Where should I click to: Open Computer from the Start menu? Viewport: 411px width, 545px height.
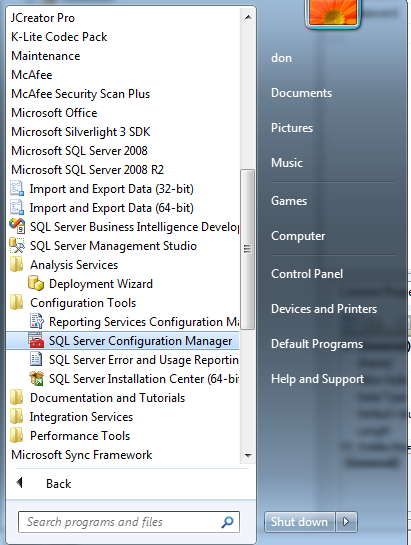pyautogui.click(x=298, y=236)
